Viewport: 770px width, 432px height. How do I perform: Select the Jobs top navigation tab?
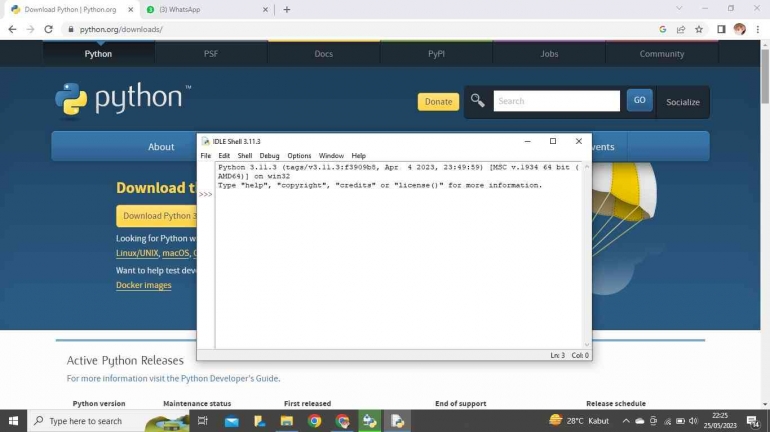(x=549, y=54)
